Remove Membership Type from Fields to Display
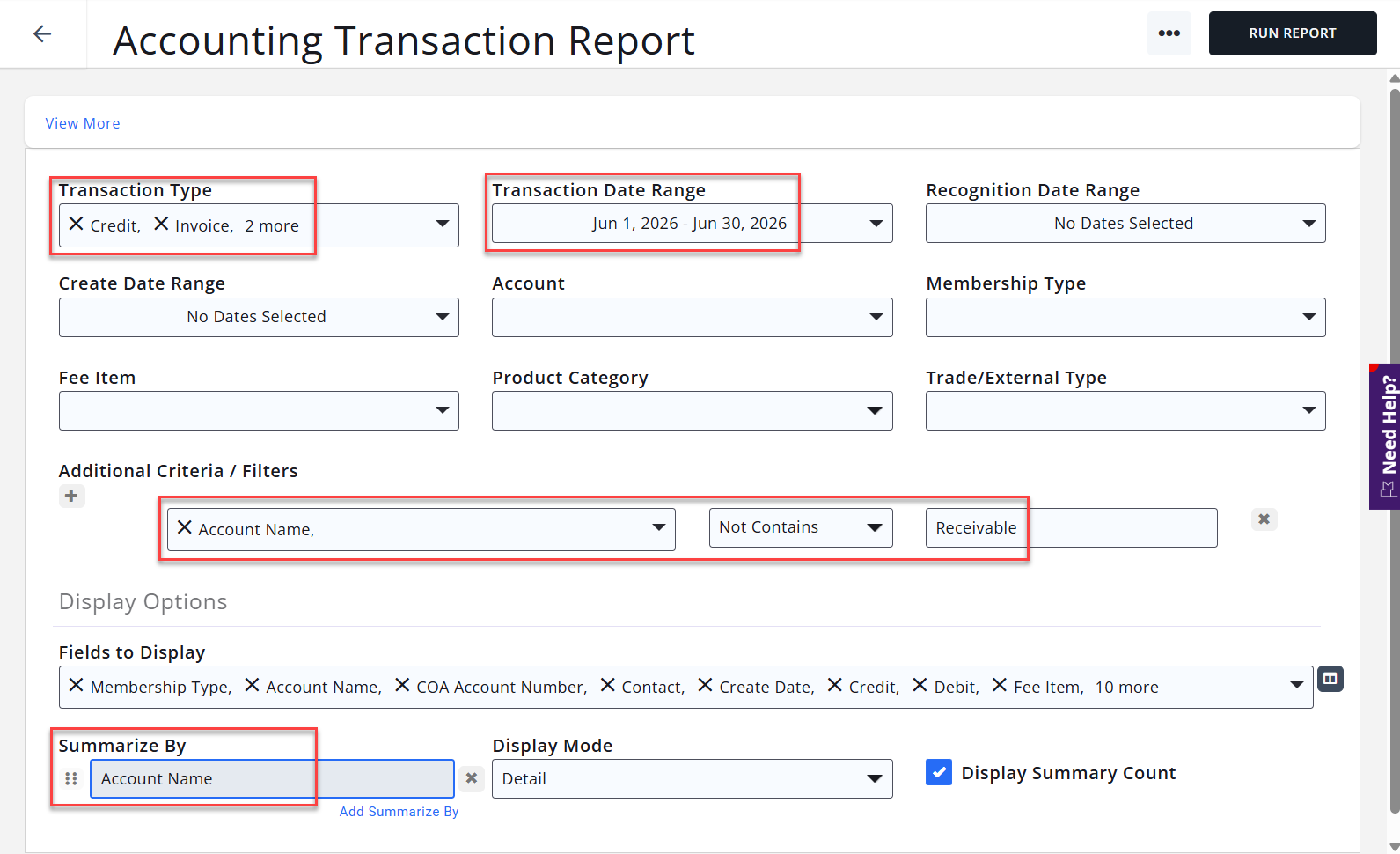This screenshot has width=1400, height=854. point(77,685)
